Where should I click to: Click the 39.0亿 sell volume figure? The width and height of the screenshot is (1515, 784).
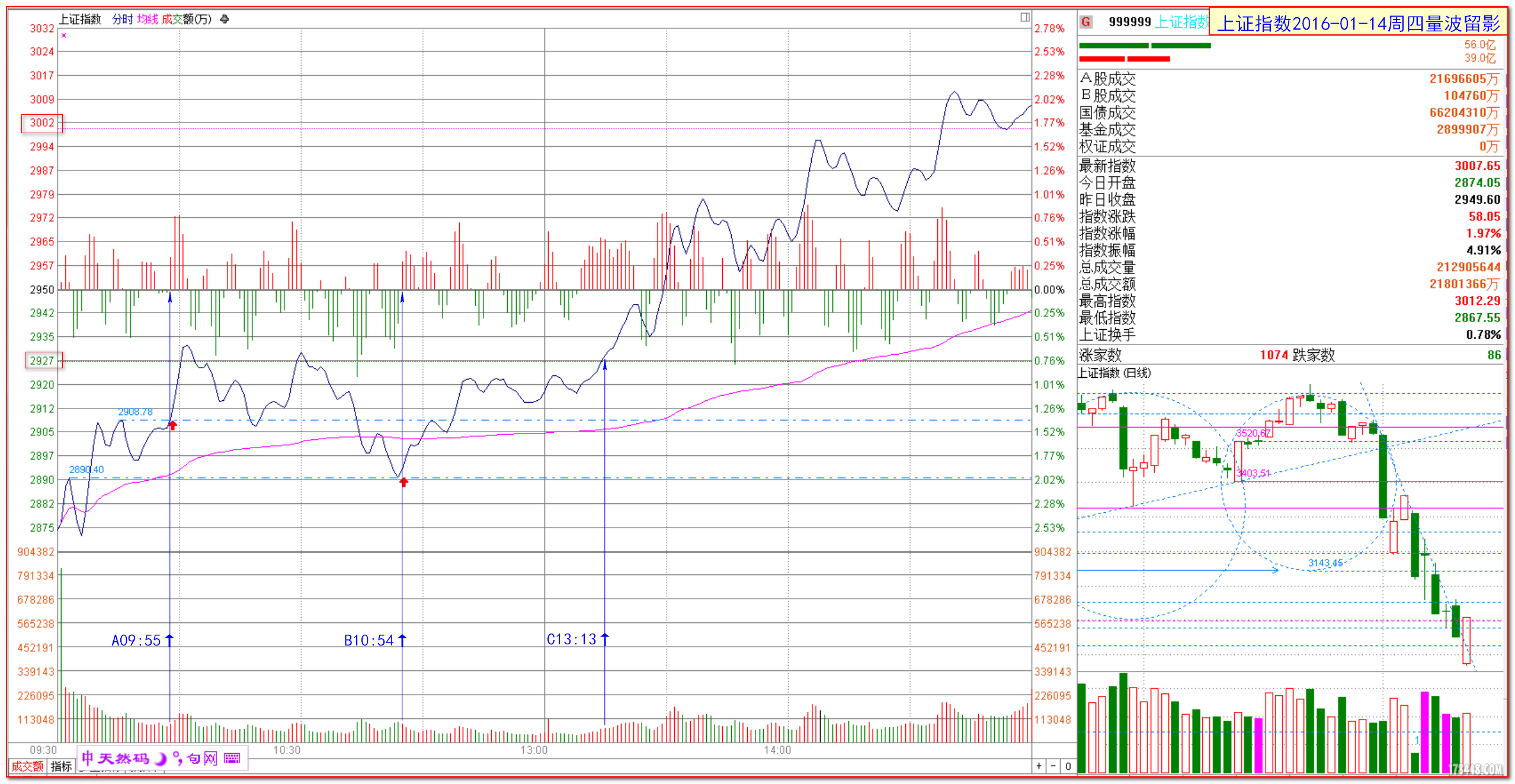coord(1479,58)
